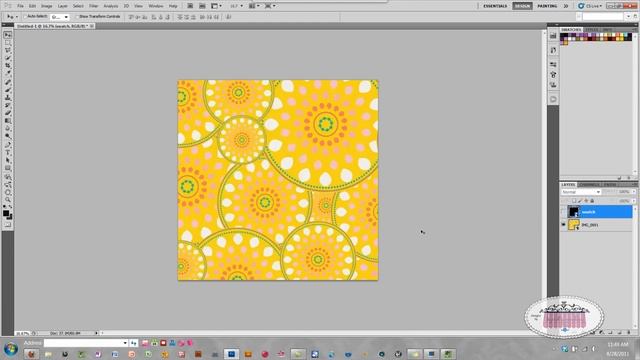Show more workspaces with the >> button
The width and height of the screenshot is (640, 360).
point(566,6)
